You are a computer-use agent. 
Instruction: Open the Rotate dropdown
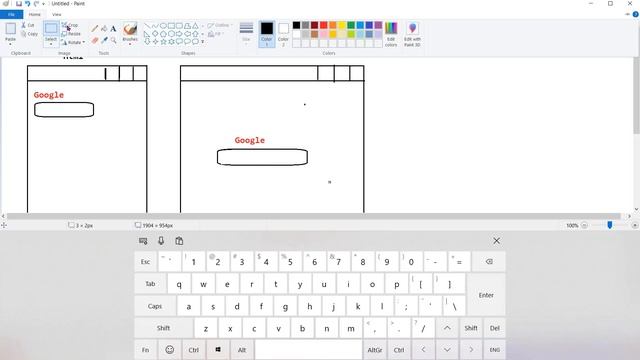pyautogui.click(x=73, y=42)
